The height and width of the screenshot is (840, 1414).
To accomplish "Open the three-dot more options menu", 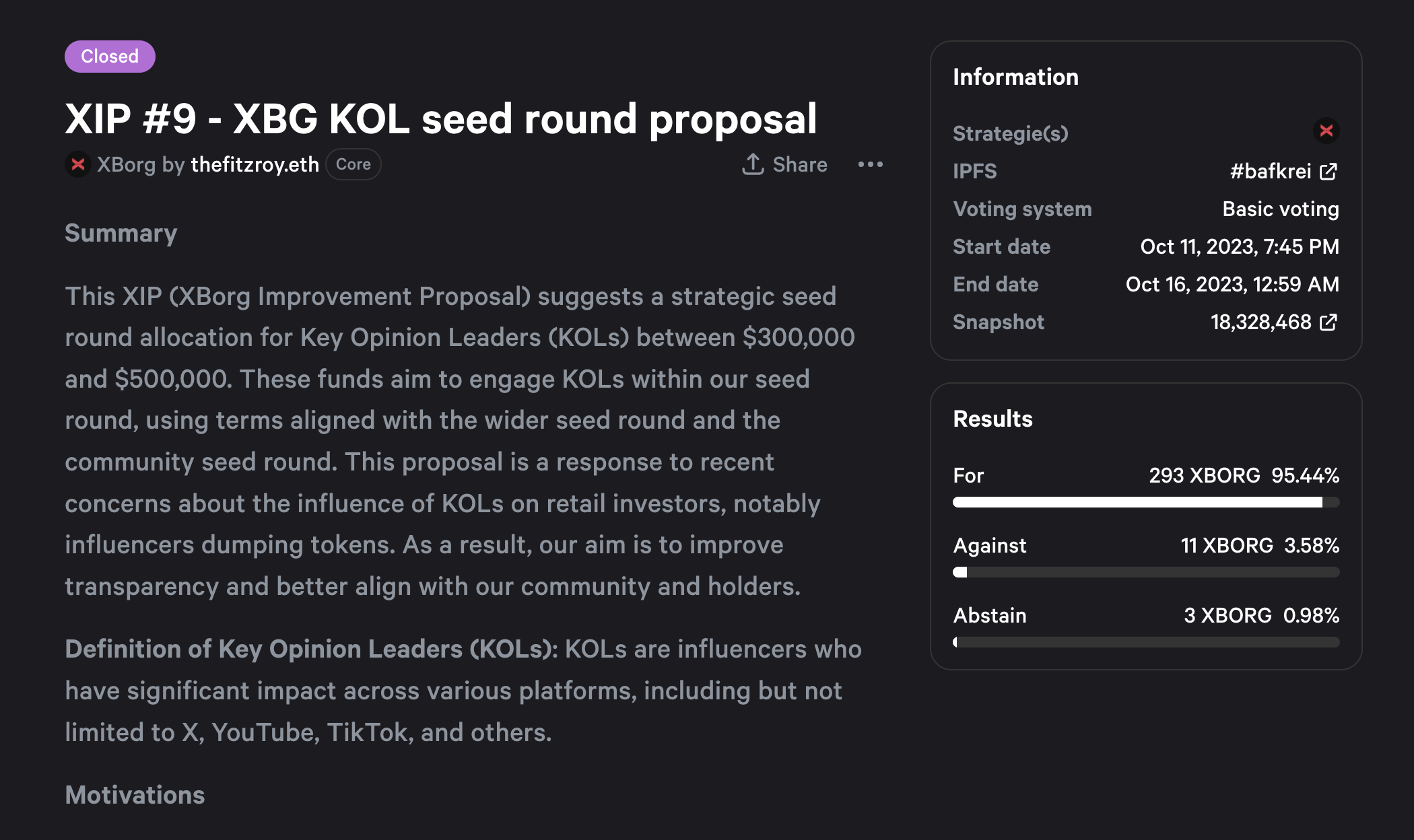I will click(x=870, y=164).
